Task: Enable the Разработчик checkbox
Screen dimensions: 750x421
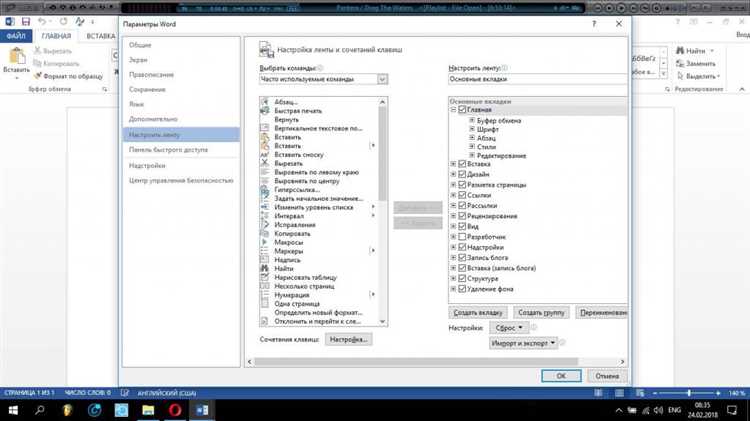Action: (x=462, y=237)
